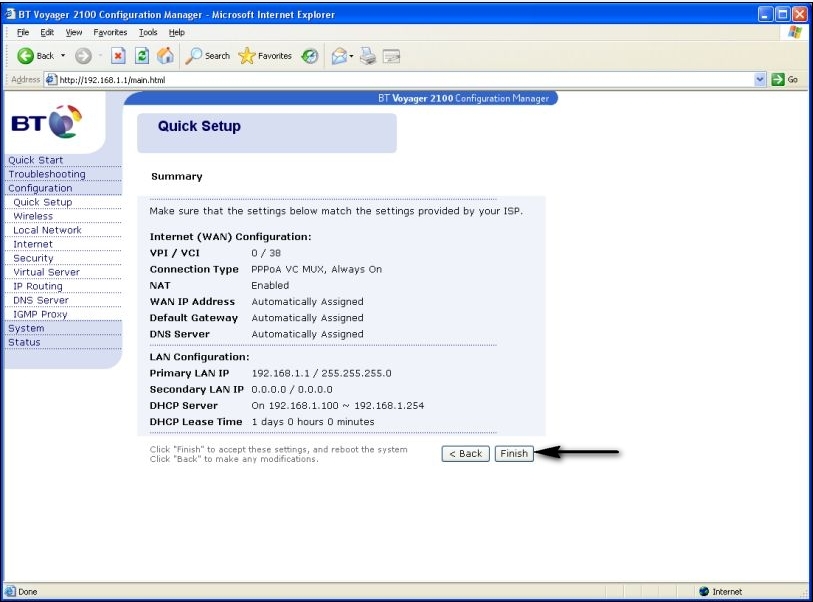Open the Search toolbar button
This screenshot has width=813, height=602.
click(x=207, y=56)
